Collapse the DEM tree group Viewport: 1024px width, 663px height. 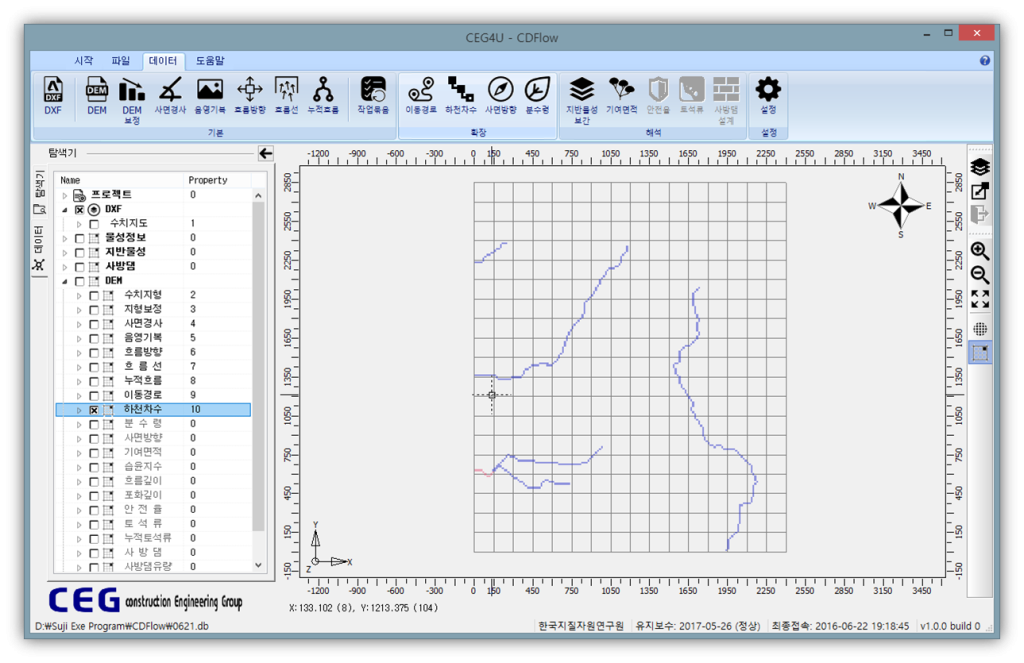[x=65, y=282]
